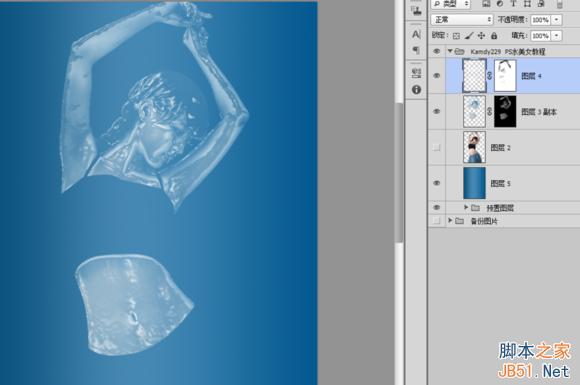Select the 备份图片 group name
The image size is (580, 385).
coord(483,221)
